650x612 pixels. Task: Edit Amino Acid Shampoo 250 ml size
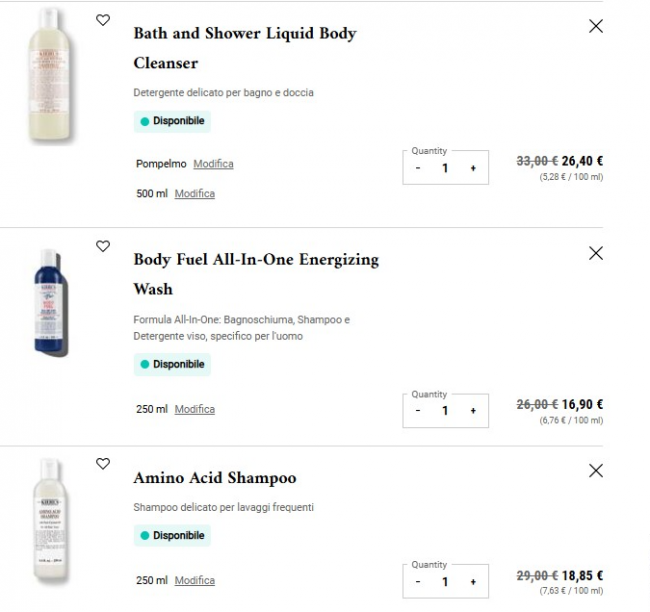pos(195,581)
